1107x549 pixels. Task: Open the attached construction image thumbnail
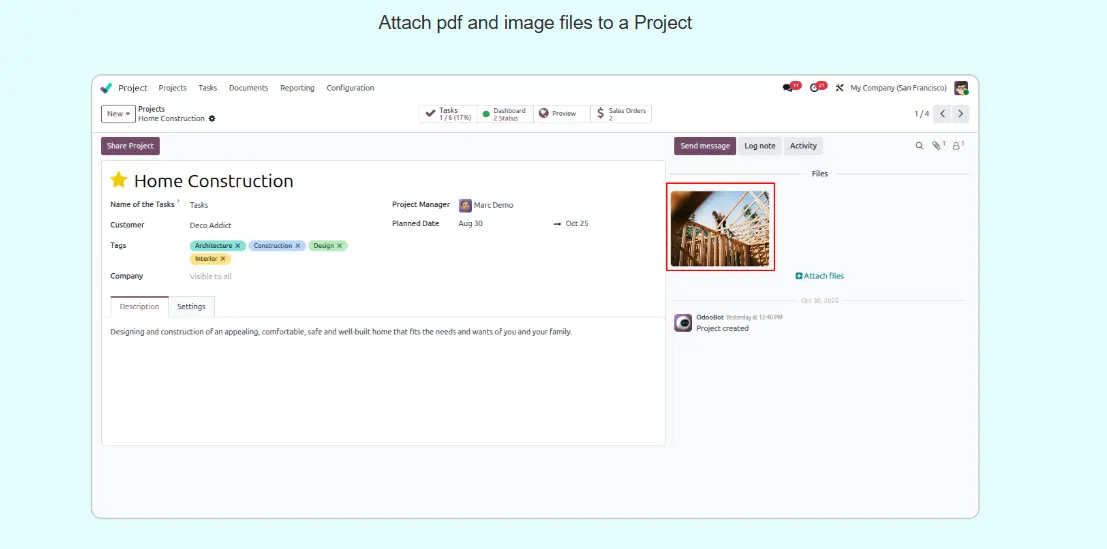(720, 227)
